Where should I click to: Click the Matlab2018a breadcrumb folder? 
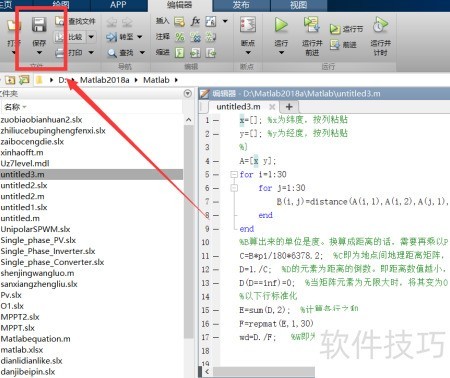click(104, 80)
